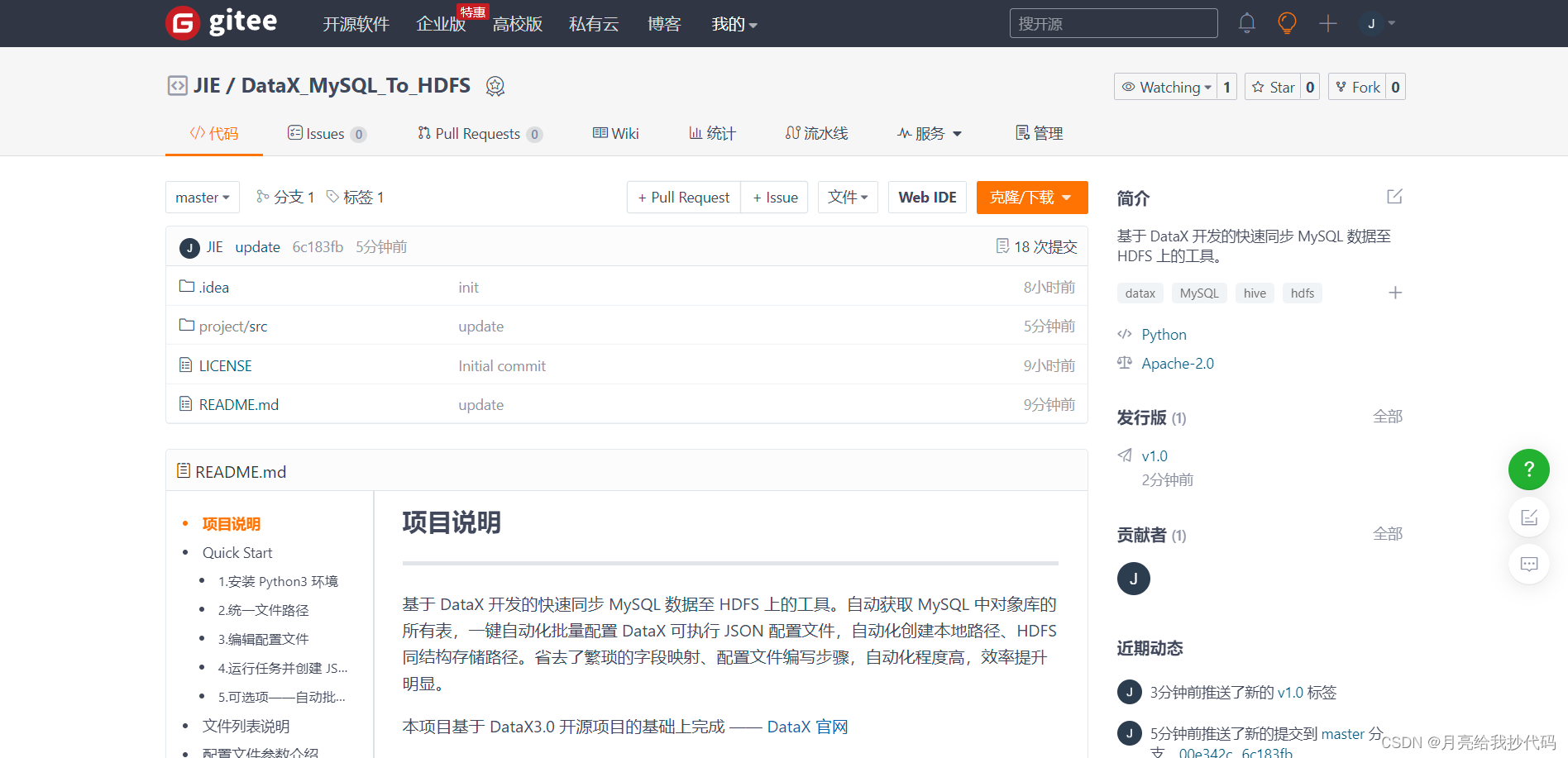Click the v1.0 release send icon

[1125, 455]
